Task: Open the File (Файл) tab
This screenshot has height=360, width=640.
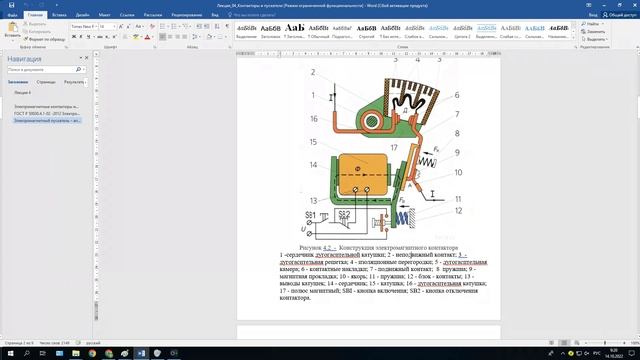Action: point(12,15)
